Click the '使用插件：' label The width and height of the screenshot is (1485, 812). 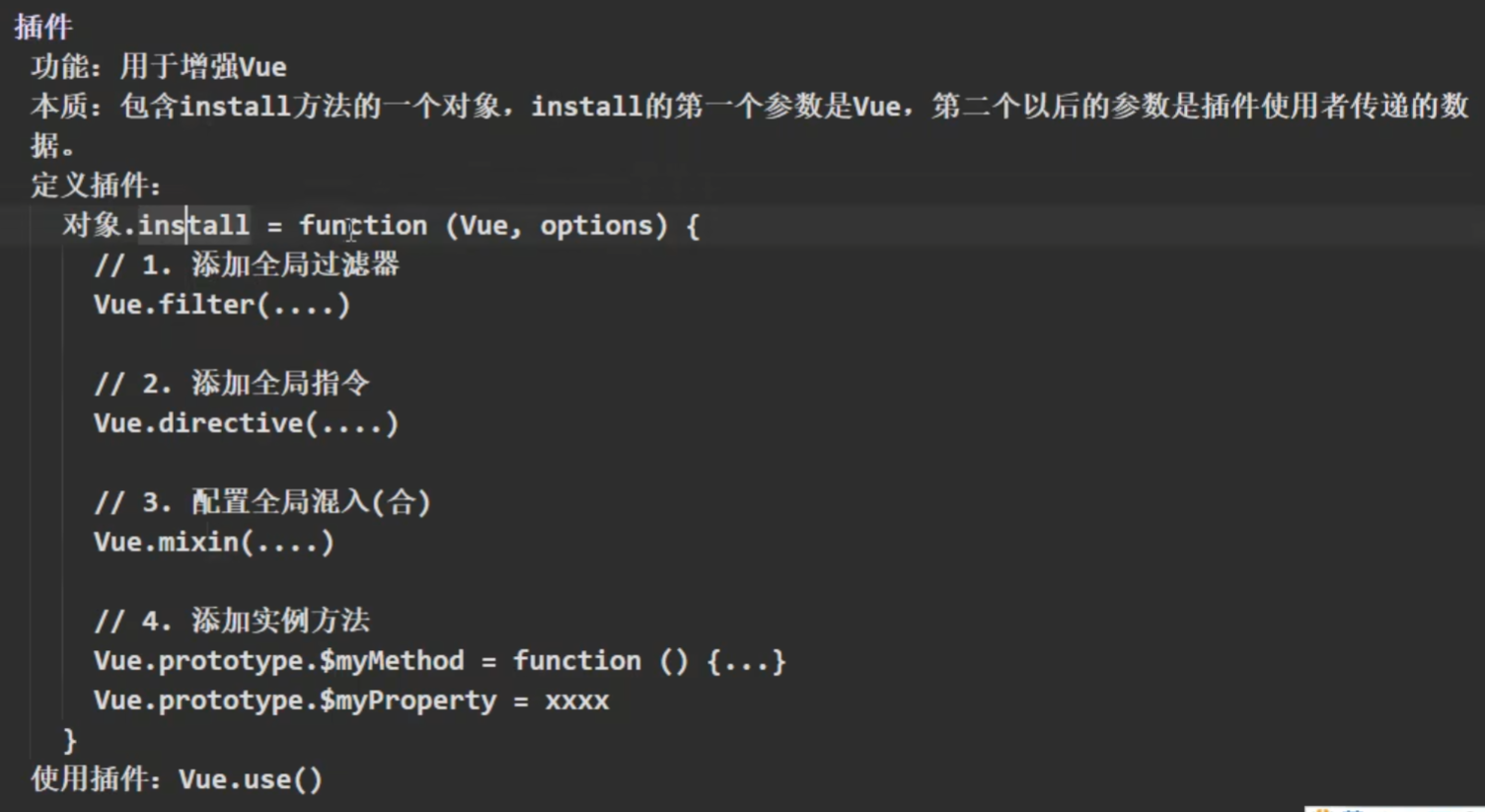[x=95, y=779]
